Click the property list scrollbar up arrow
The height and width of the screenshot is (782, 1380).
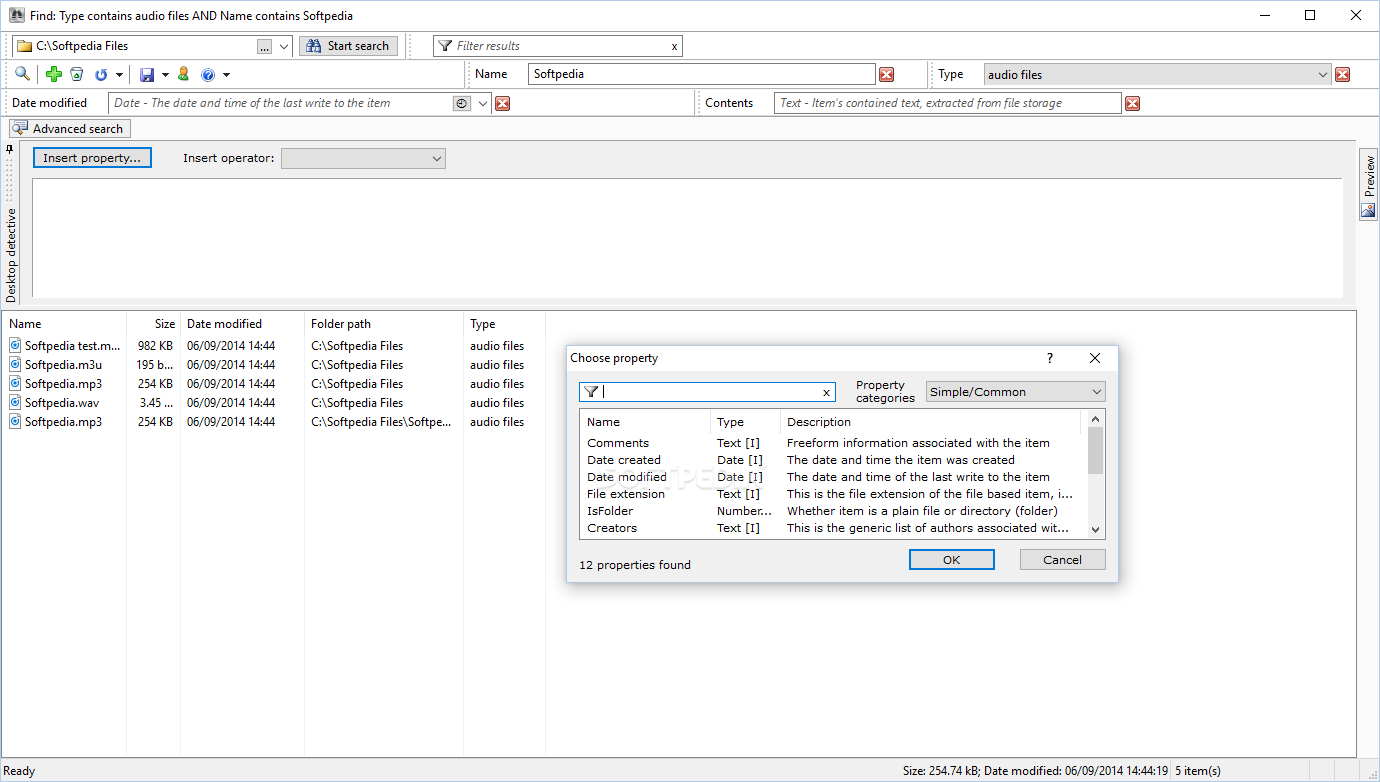pos(1095,419)
